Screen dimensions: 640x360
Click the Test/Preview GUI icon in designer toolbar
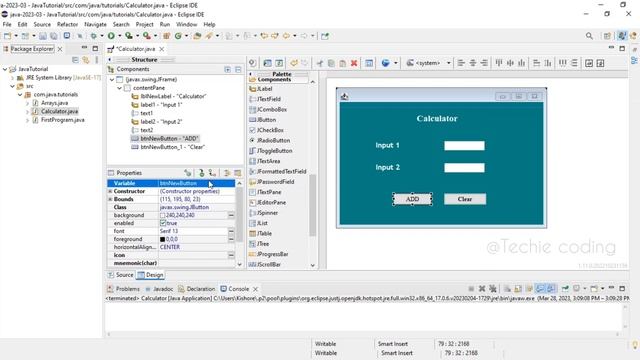252,63
